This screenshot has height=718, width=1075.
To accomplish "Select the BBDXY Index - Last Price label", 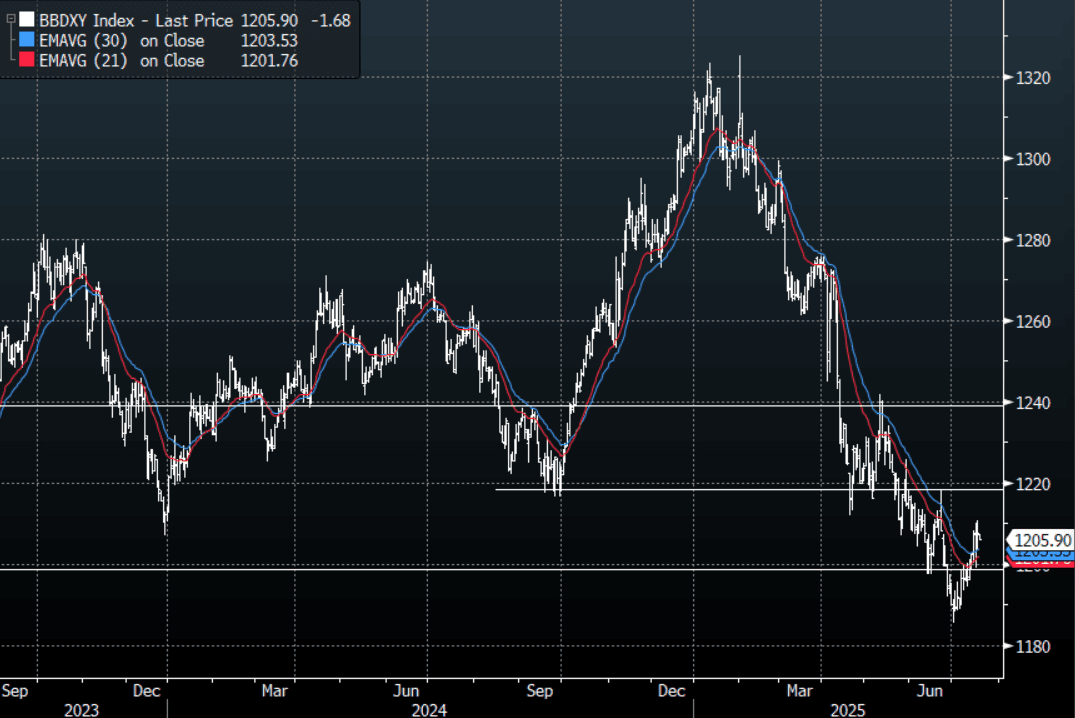I will pos(136,20).
